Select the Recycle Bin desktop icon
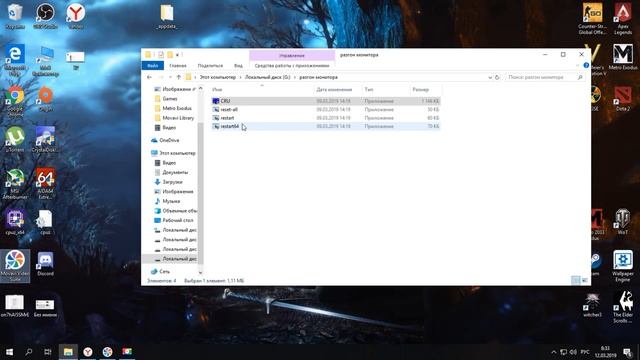 15,16
